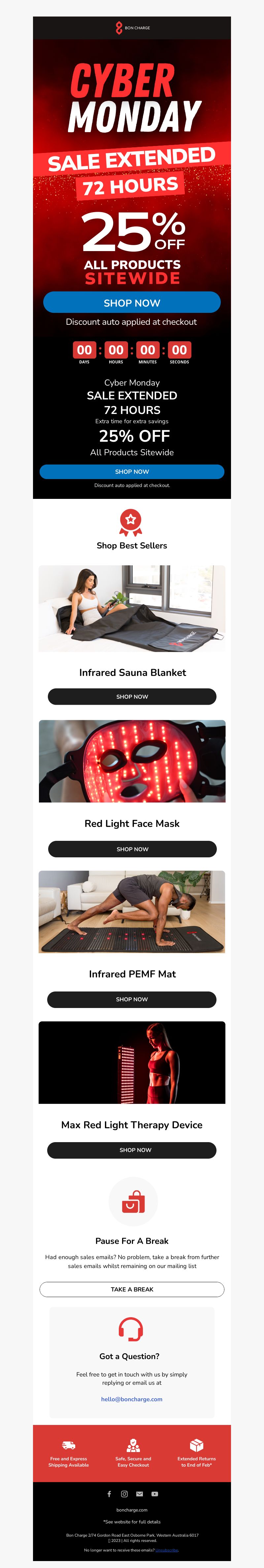Click the Bon Charge logo at top

[x=132, y=27]
